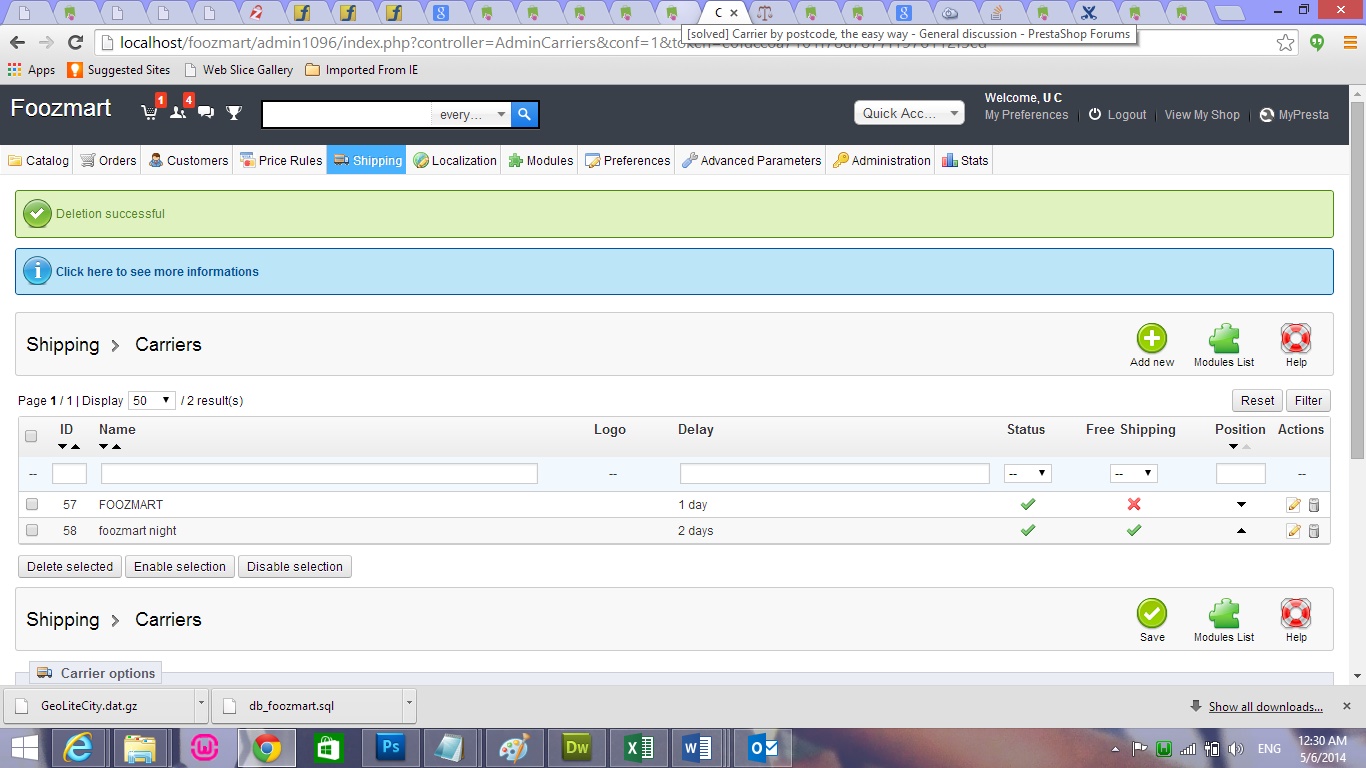The width and height of the screenshot is (1366, 768).
Task: Tick the select-all checkbox in table header
Action: coord(31,436)
